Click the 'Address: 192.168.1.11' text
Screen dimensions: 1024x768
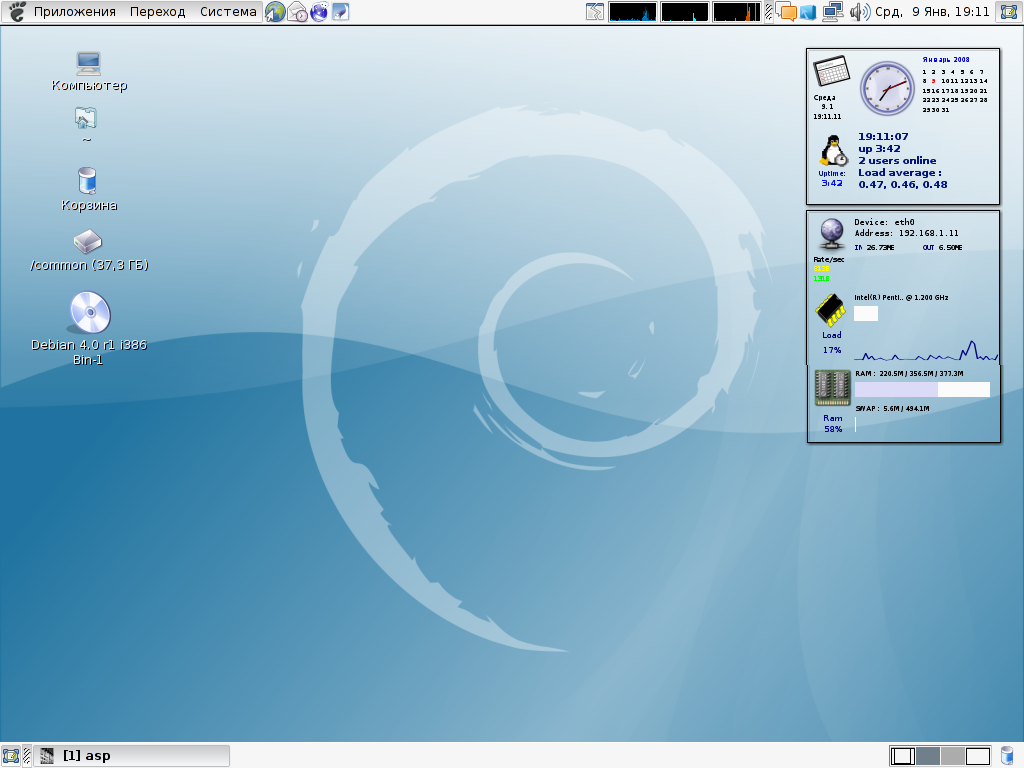point(906,233)
